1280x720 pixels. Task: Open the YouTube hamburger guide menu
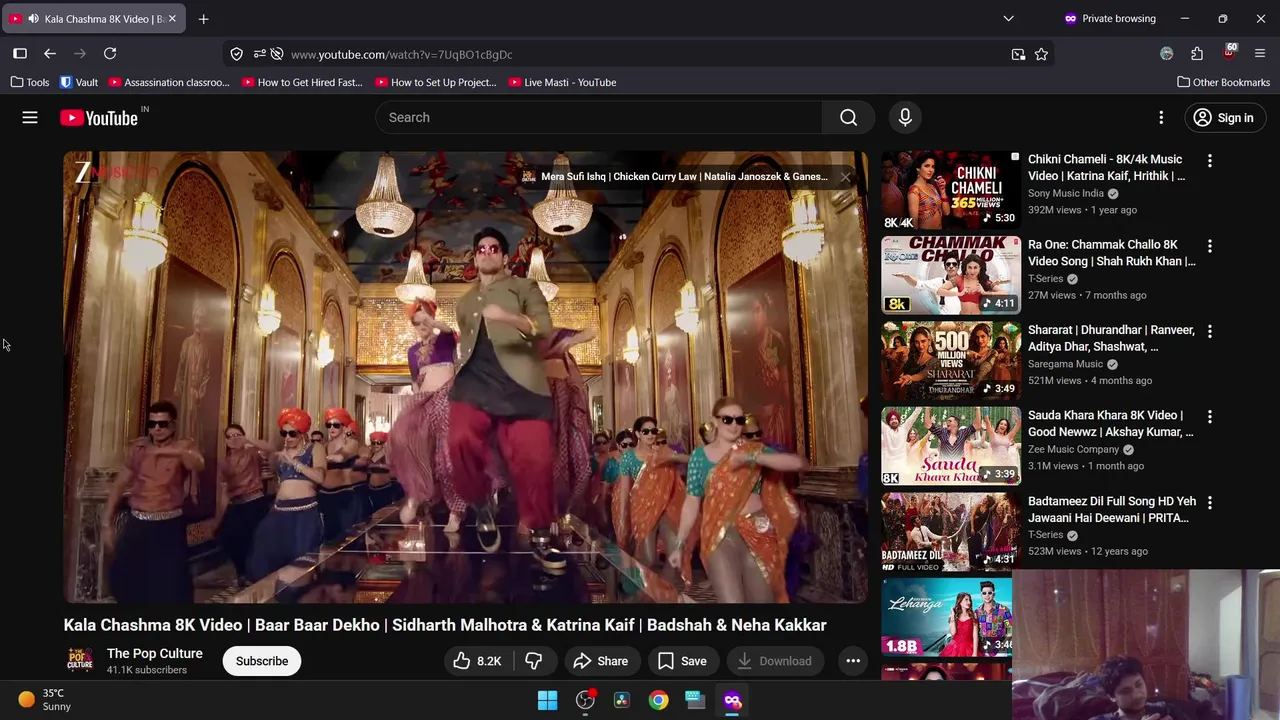tap(30, 118)
